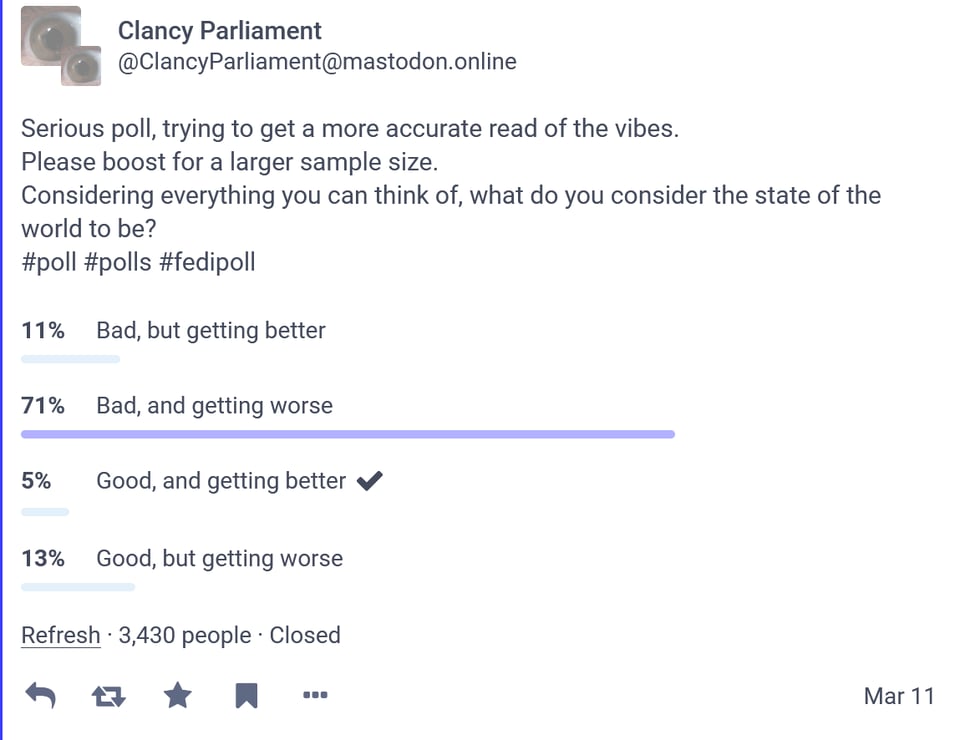Screen dimensions: 960x740
Task: Click the Refresh link to update results
Action: [60, 634]
